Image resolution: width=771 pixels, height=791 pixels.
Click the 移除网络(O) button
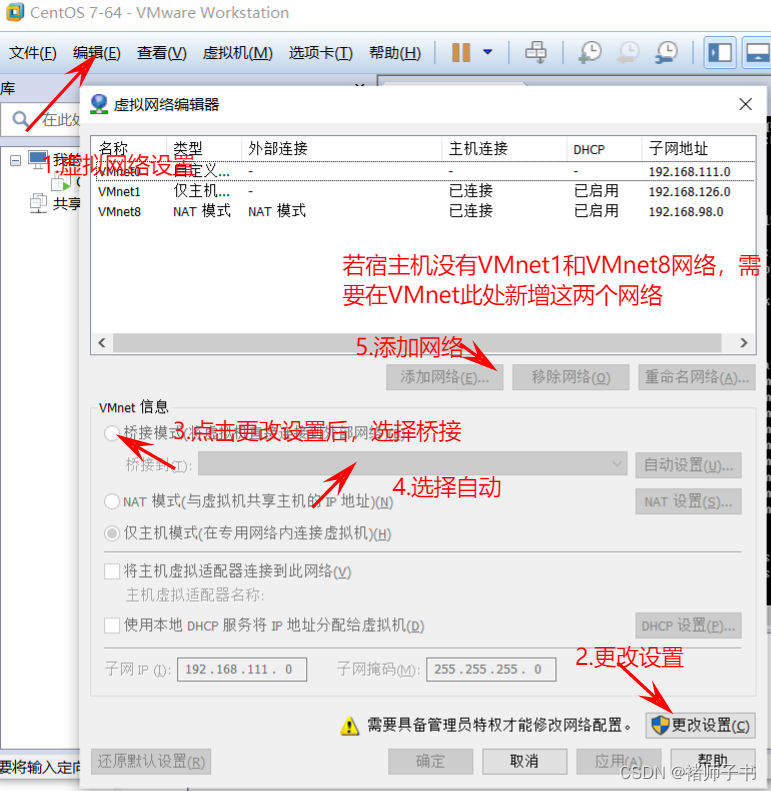pos(571,377)
